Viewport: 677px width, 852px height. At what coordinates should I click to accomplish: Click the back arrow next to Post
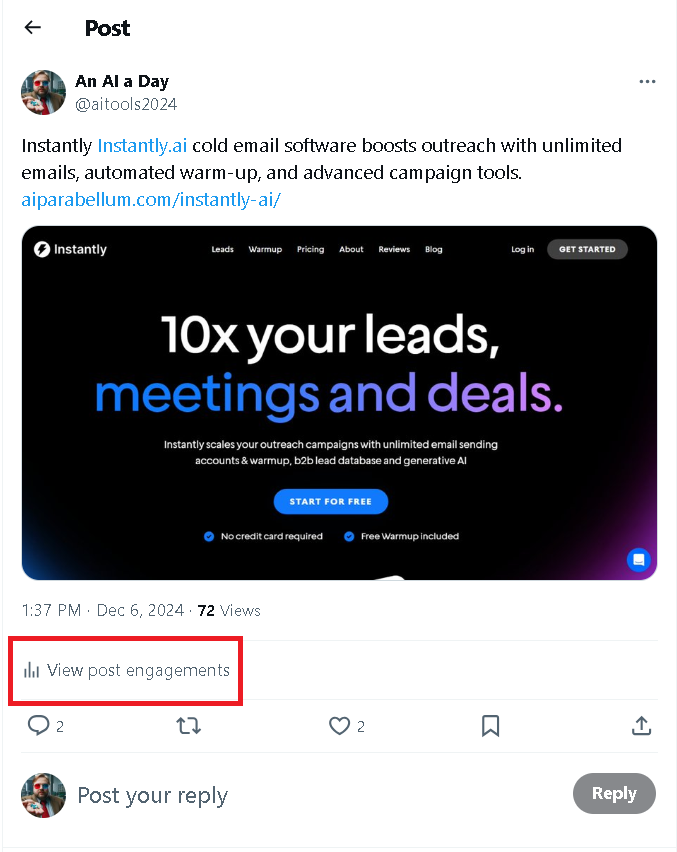coord(32,27)
